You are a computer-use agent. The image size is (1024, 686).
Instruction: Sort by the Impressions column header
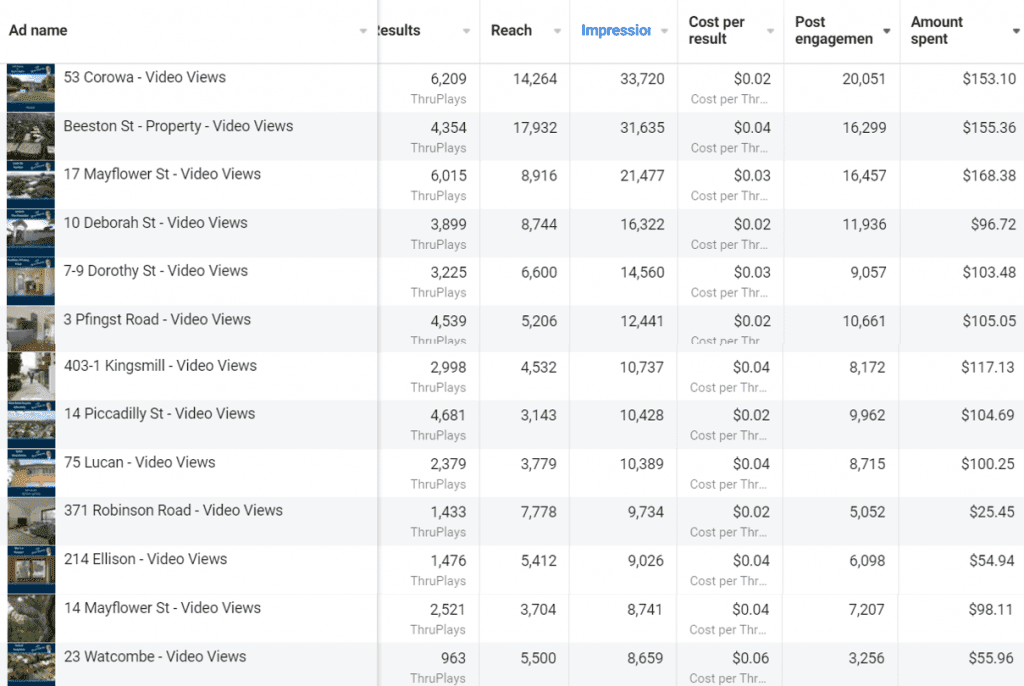click(616, 31)
